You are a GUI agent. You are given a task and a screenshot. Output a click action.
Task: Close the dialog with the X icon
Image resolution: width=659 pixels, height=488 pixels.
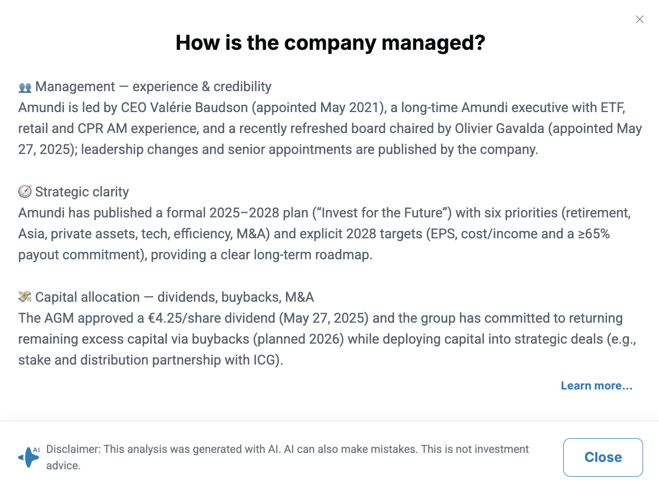639,19
